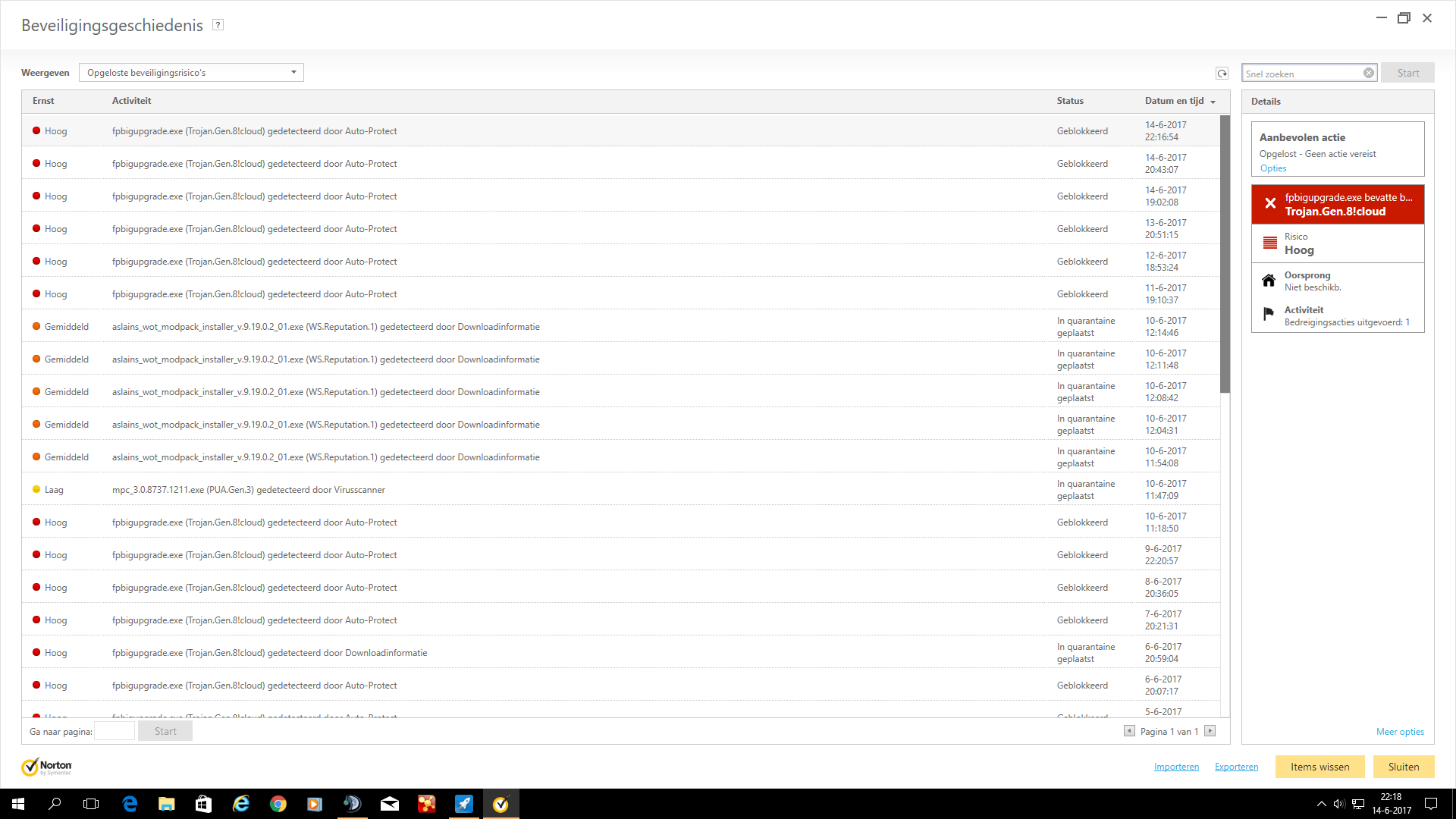Click the house Oorsprong icon
The height and width of the screenshot is (819, 1456).
1269,281
